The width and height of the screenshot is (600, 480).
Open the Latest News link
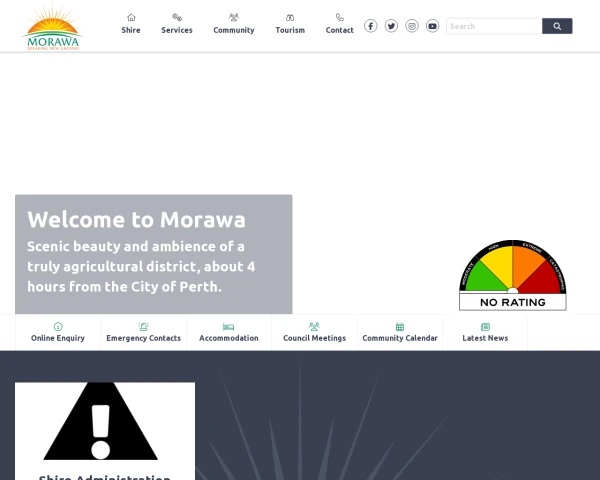point(485,338)
